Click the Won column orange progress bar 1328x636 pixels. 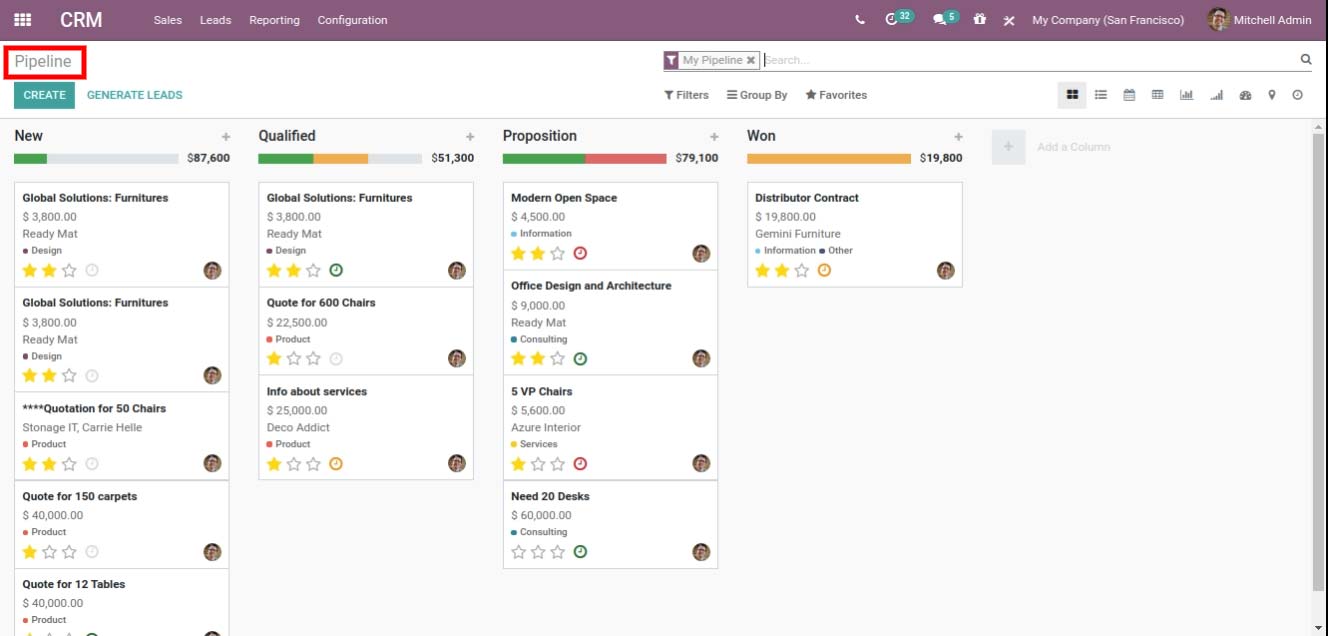click(829, 158)
